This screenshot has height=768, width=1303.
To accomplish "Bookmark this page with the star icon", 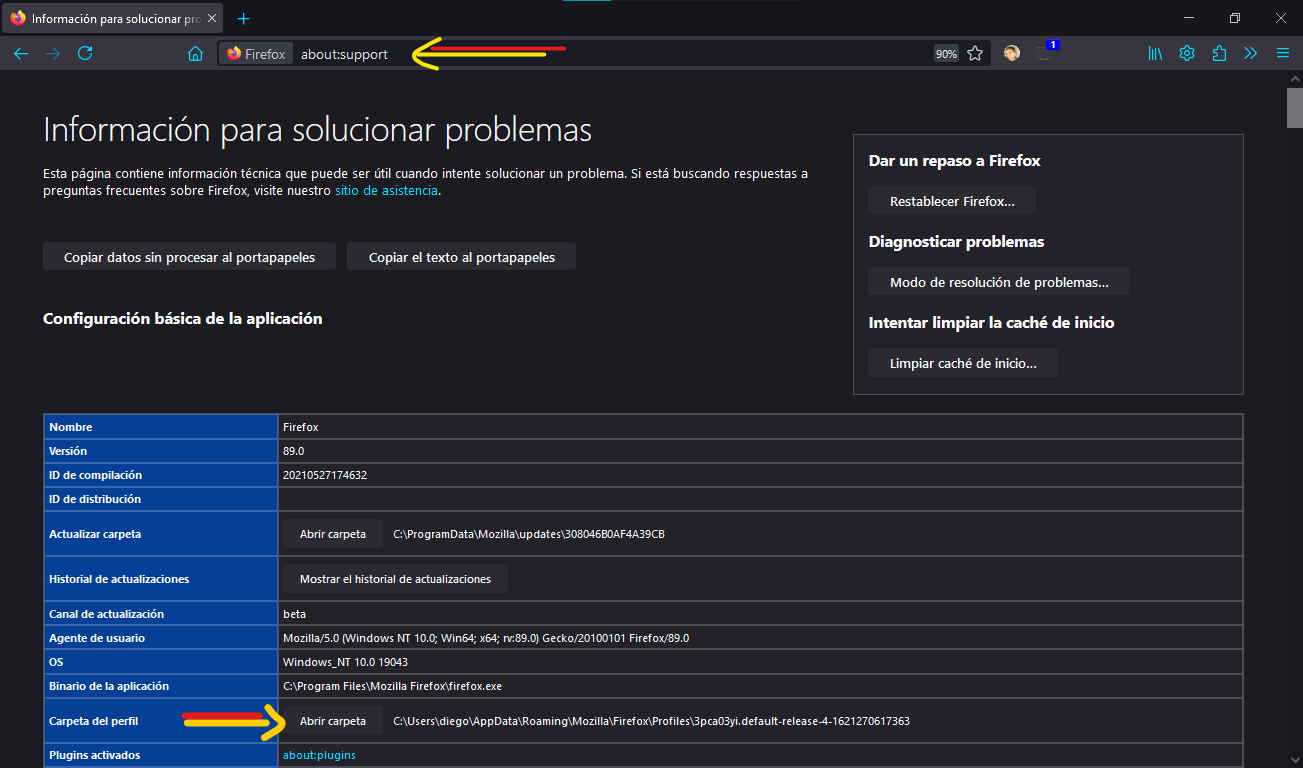I will (975, 54).
